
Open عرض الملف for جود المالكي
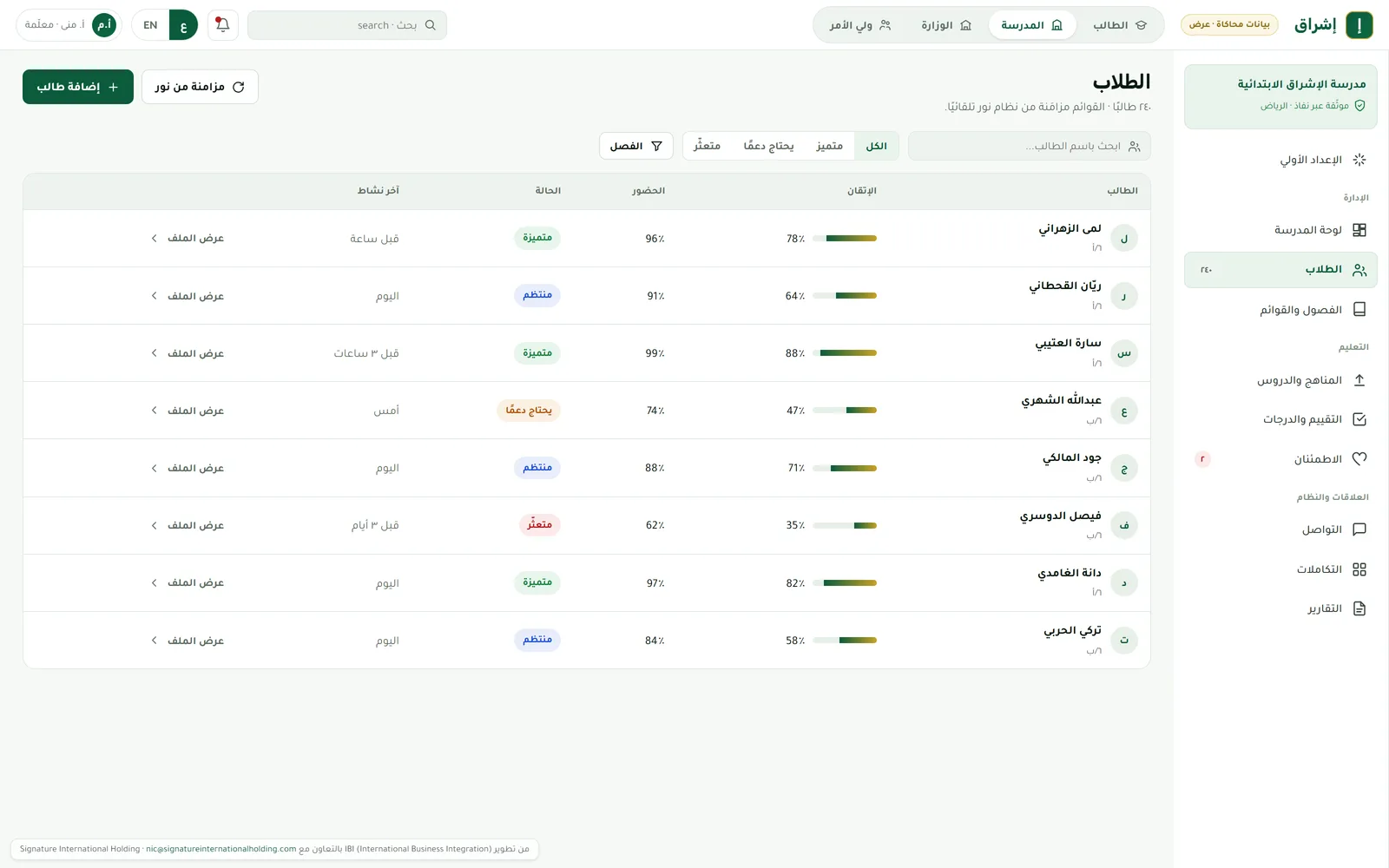pos(188,468)
